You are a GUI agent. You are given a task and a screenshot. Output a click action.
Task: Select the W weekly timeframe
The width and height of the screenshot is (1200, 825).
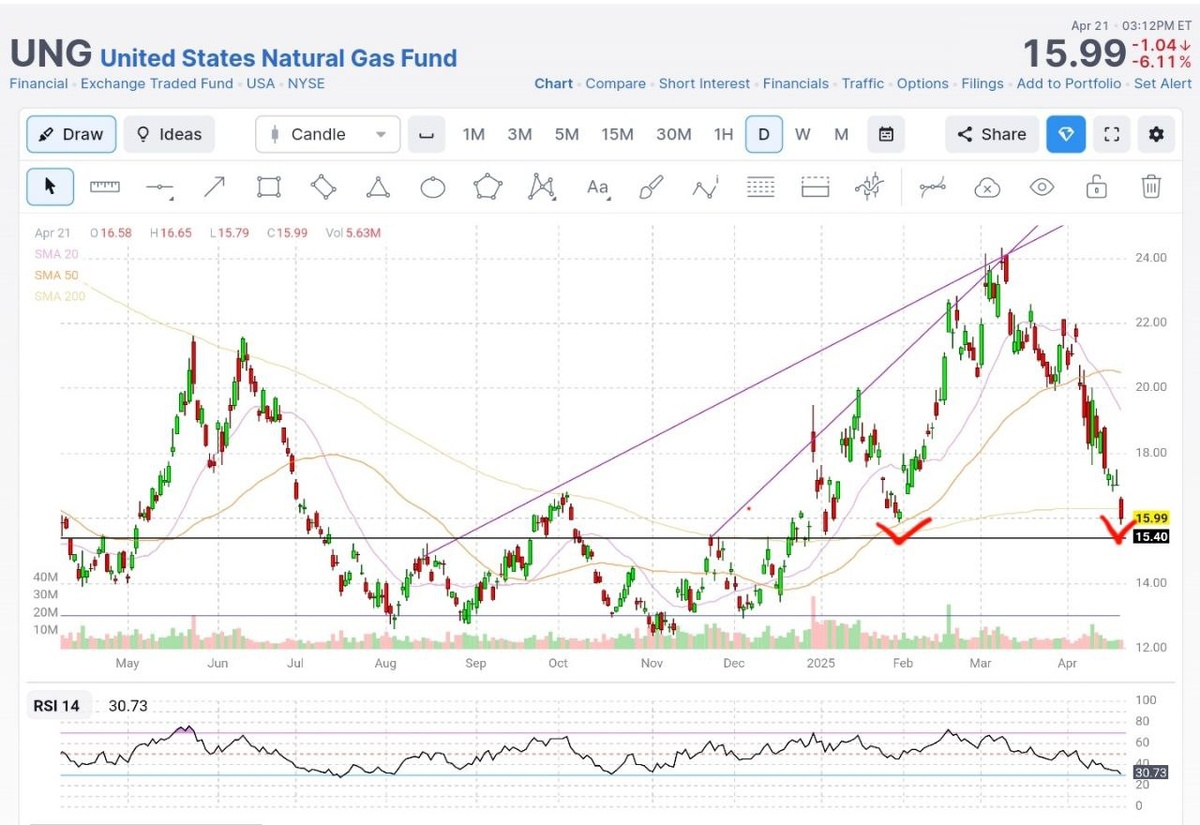click(x=803, y=134)
